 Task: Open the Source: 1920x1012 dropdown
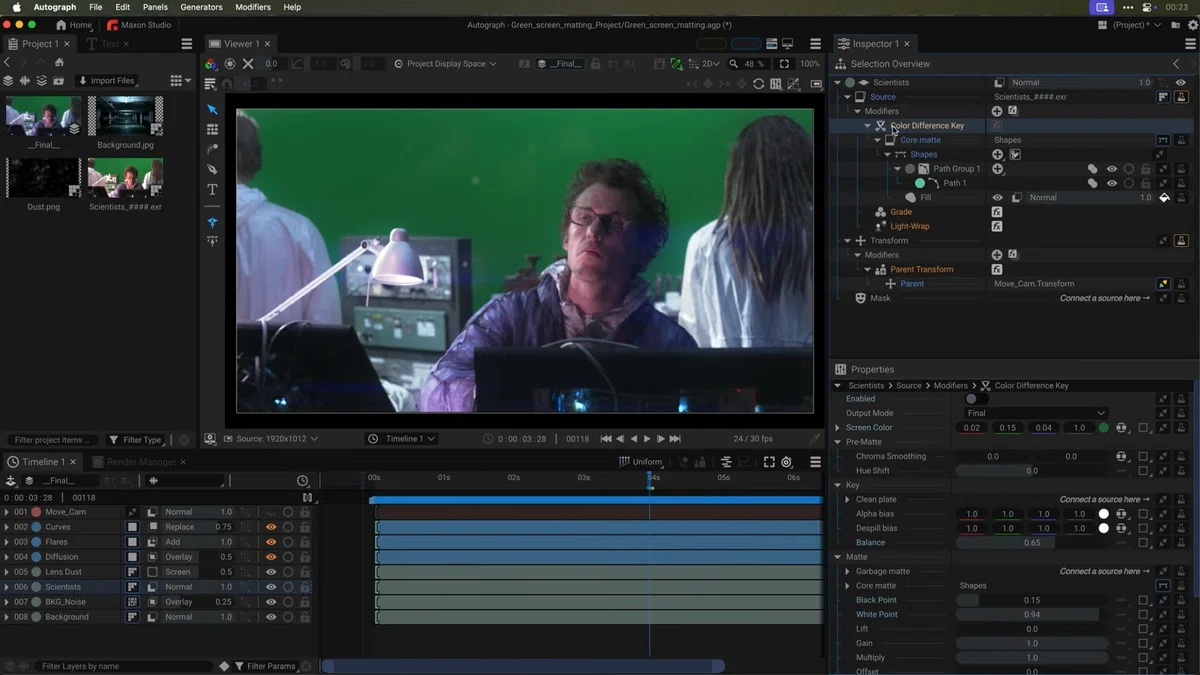point(271,439)
